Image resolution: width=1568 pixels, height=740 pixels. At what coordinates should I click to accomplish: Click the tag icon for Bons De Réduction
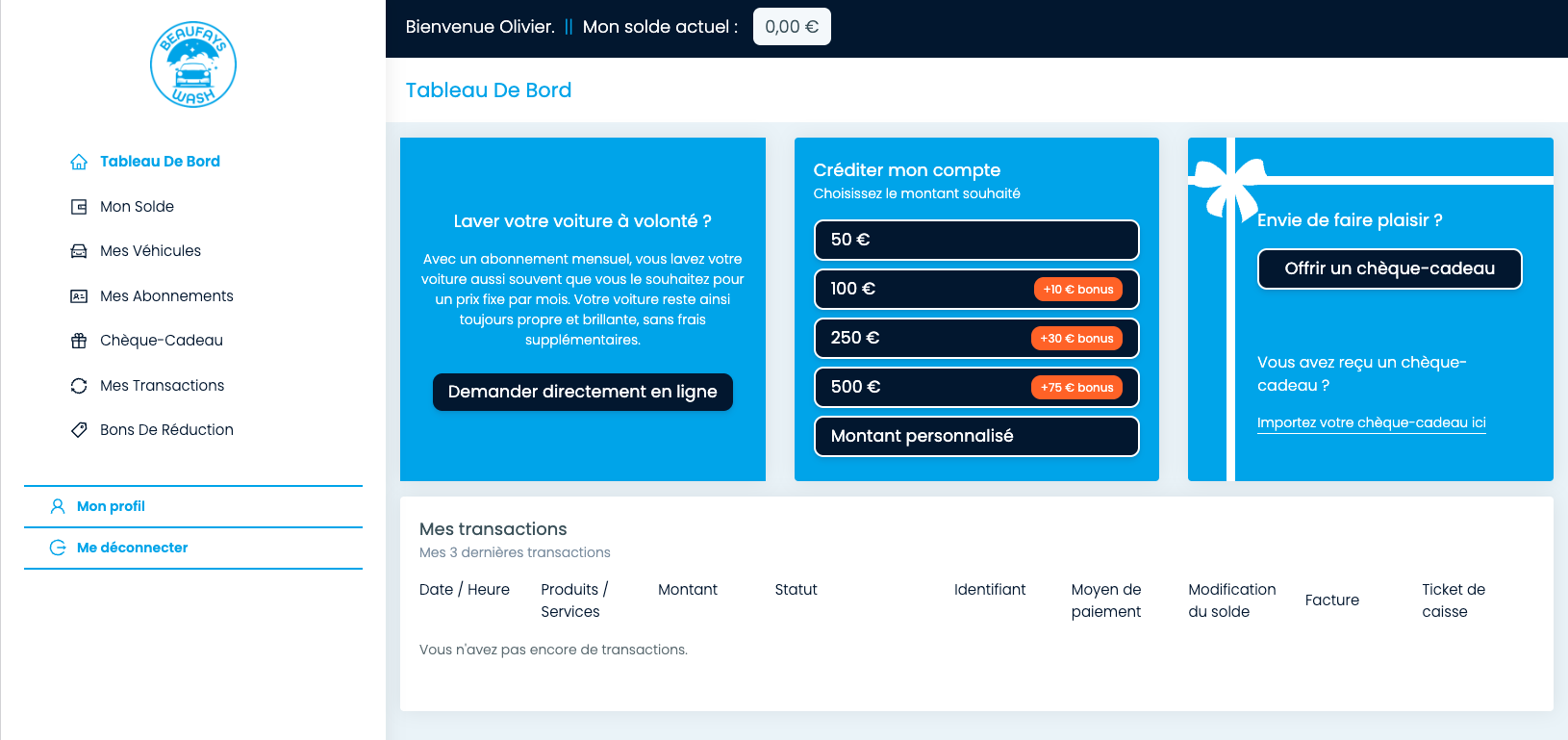(x=79, y=430)
